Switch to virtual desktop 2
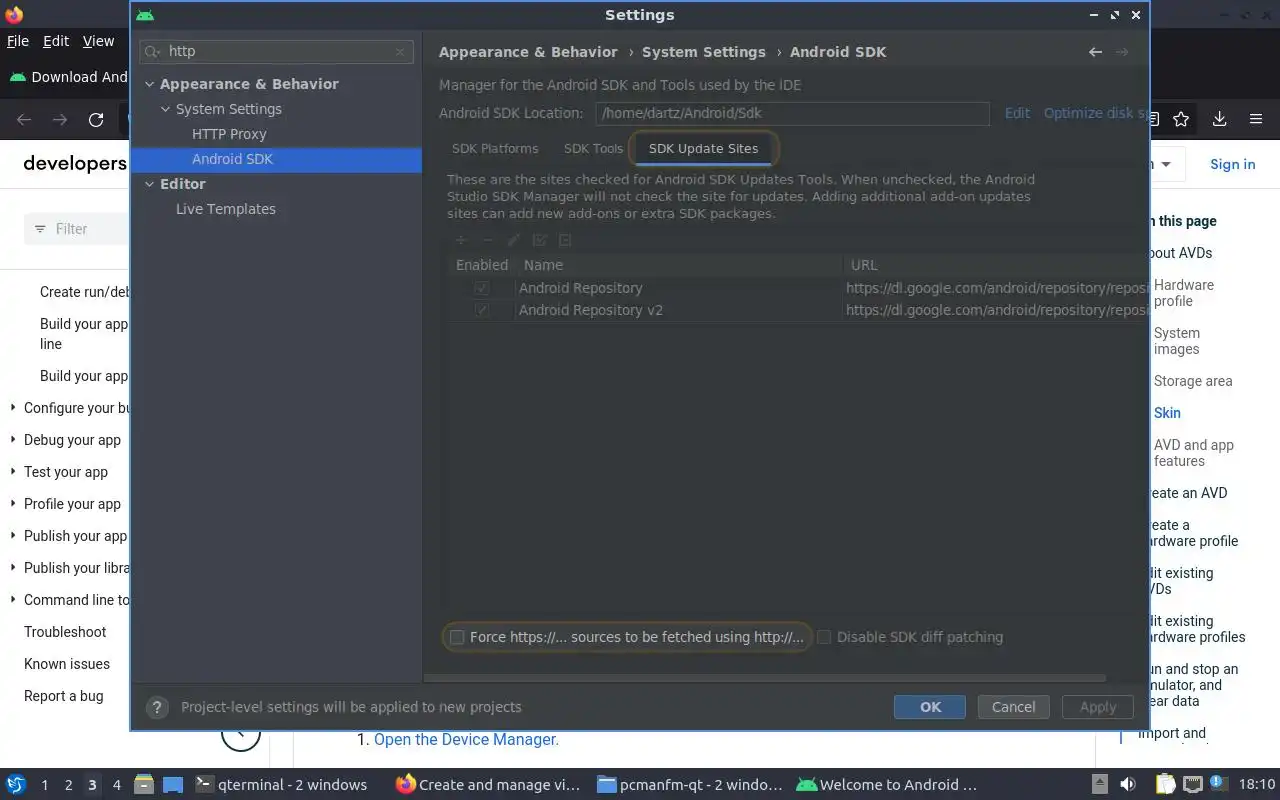The width and height of the screenshot is (1280, 800). tap(68, 785)
